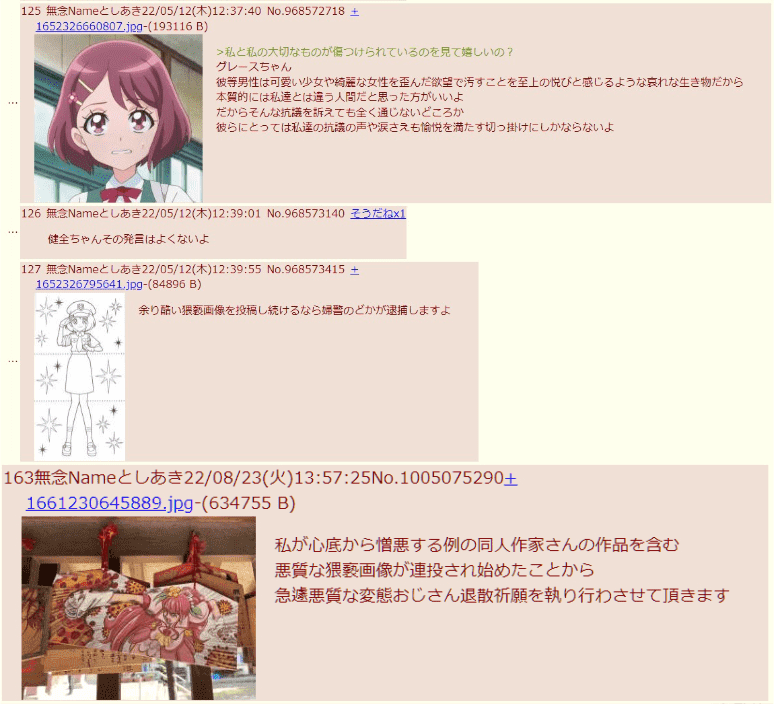Image resolution: width=774 pixels, height=704 pixels.
Task: Open file link 1661230645889.jpg
Action: [110, 503]
